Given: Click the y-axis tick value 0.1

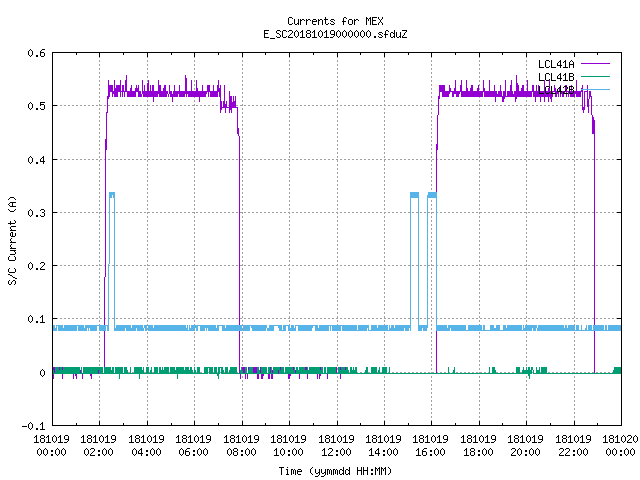Looking at the screenshot, I should pos(36,319).
